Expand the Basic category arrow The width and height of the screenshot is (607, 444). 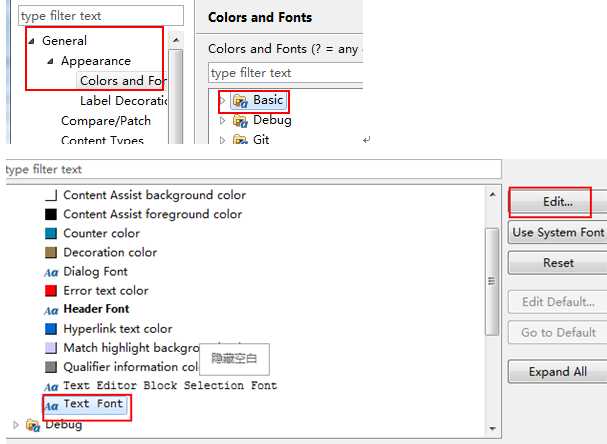[222, 100]
